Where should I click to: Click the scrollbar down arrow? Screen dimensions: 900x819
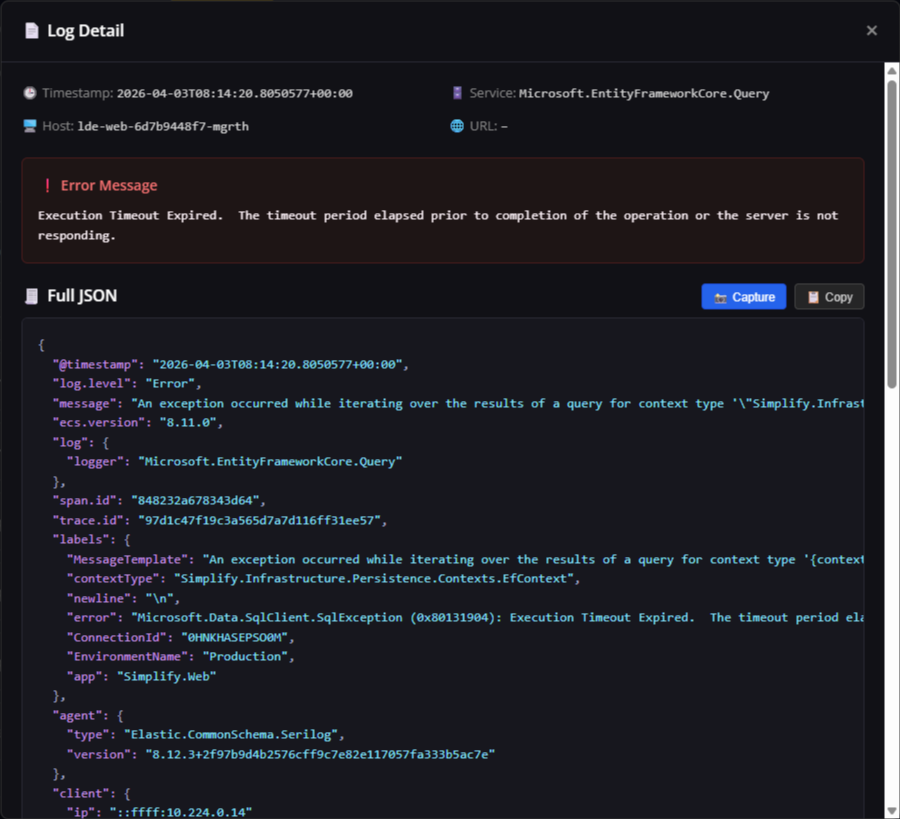click(x=892, y=810)
